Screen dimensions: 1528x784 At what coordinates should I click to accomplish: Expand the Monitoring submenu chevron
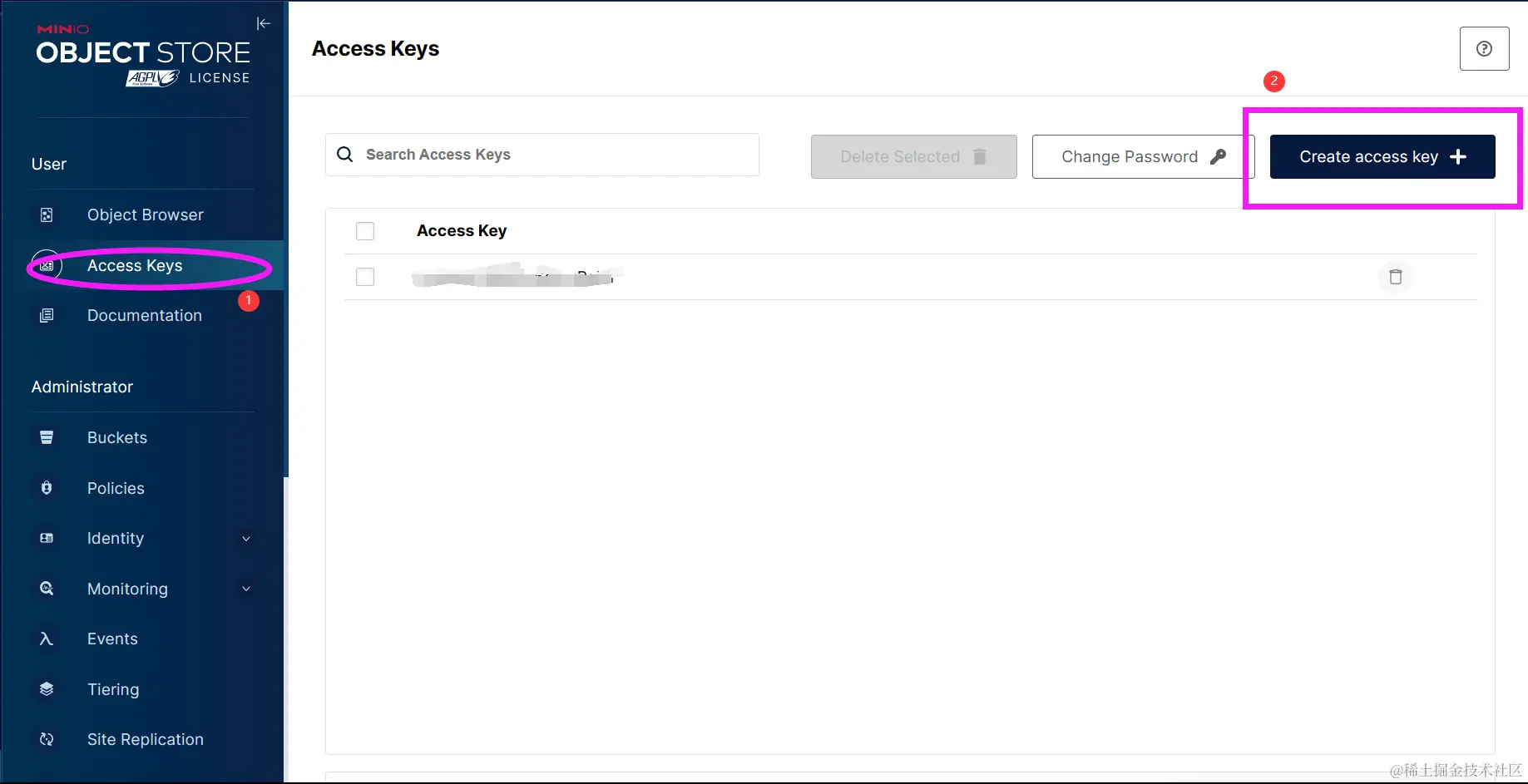click(246, 589)
